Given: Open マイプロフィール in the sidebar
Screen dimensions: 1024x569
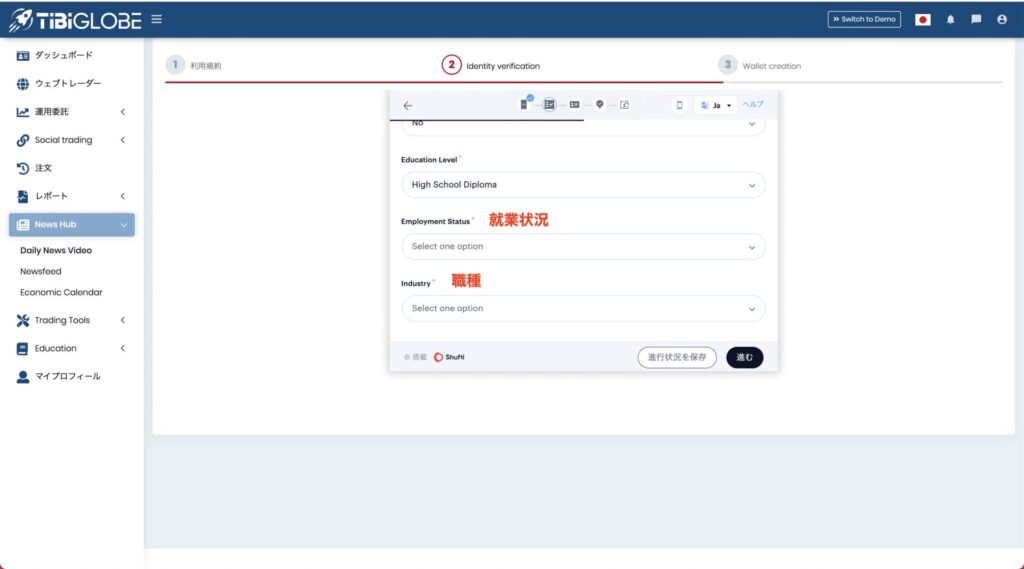Looking at the screenshot, I should coord(68,376).
